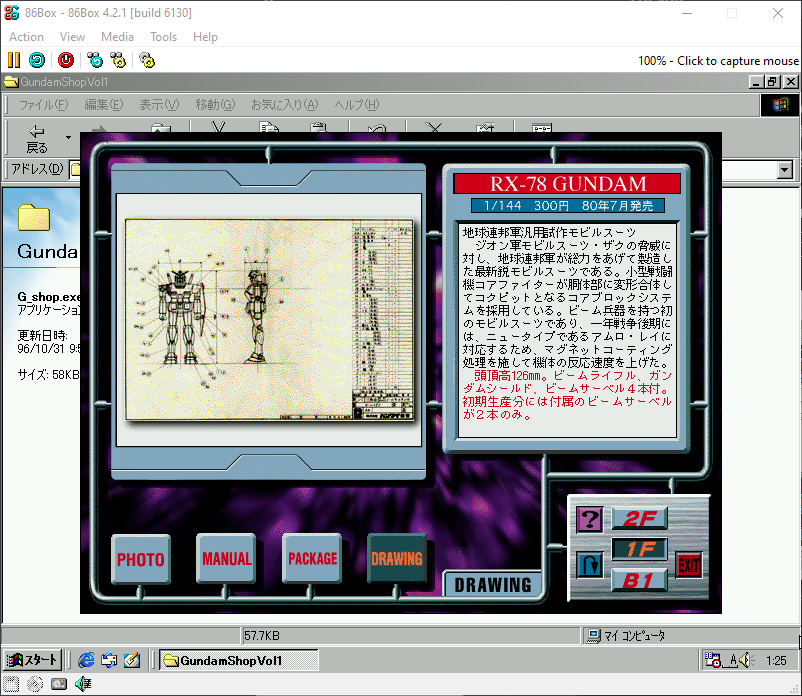
Task: Pause the 86Box emulation
Action: tap(14, 60)
